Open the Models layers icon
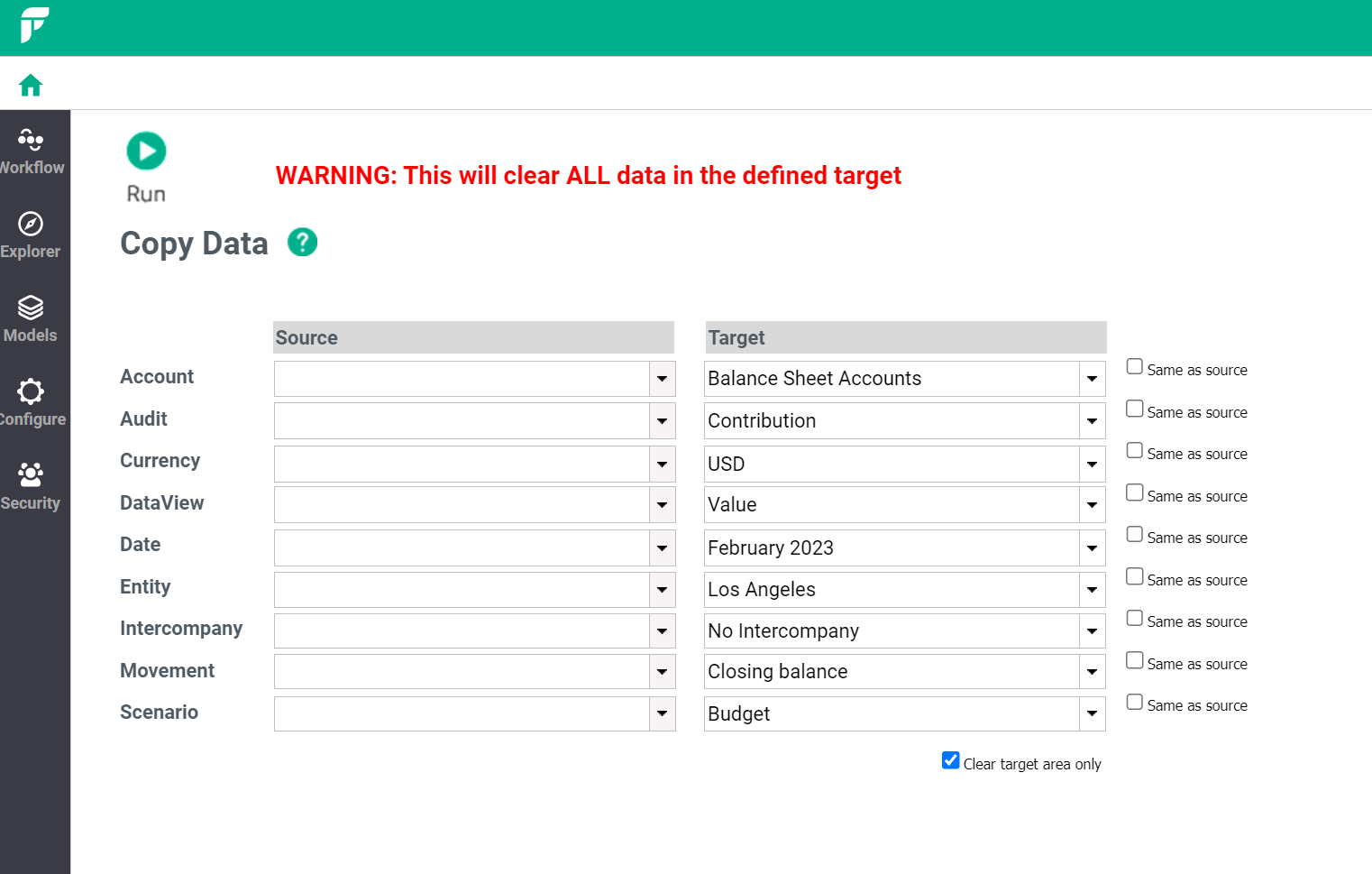1372x874 pixels. [x=31, y=308]
